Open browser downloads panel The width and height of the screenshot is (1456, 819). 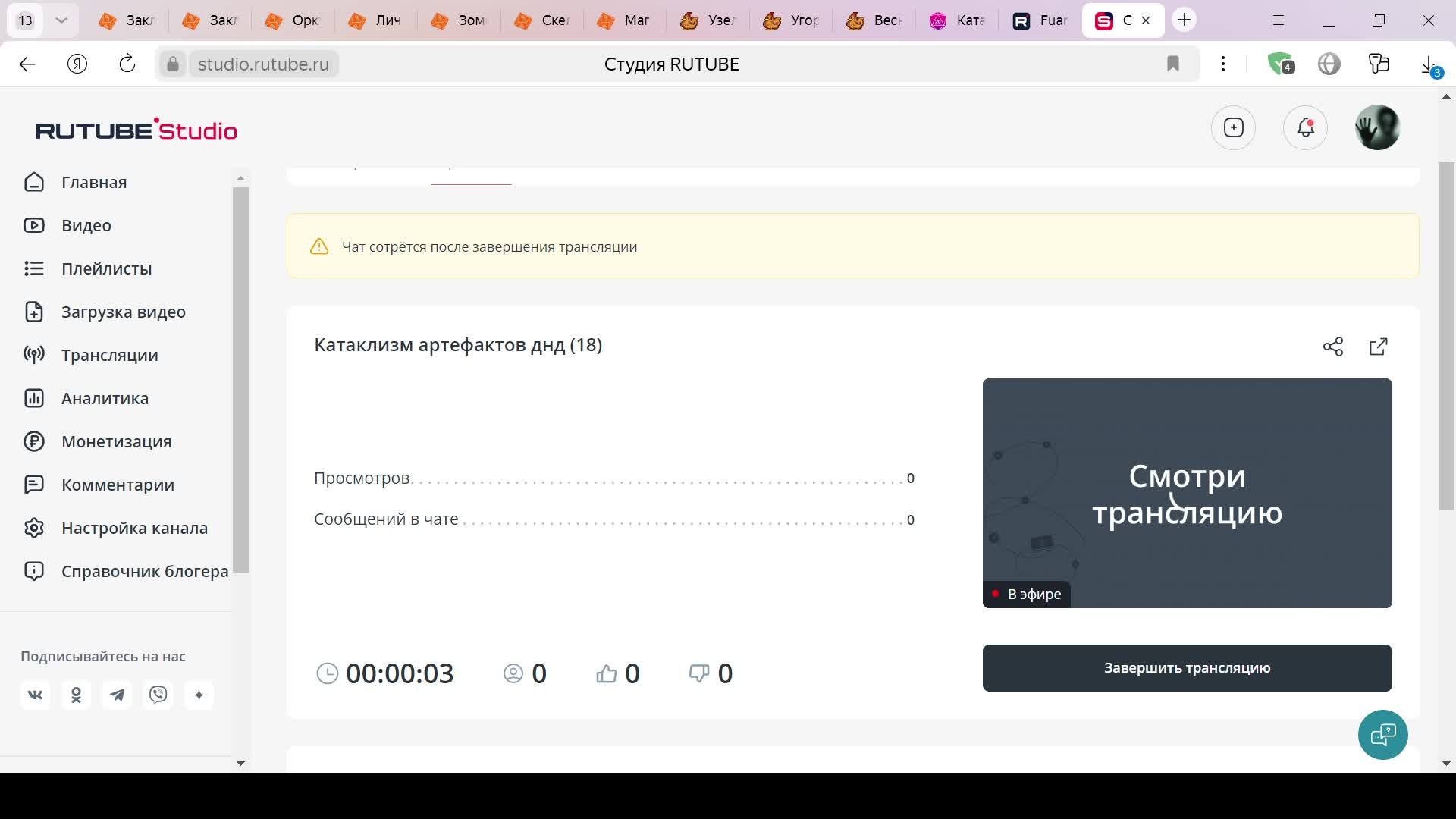(x=1428, y=64)
